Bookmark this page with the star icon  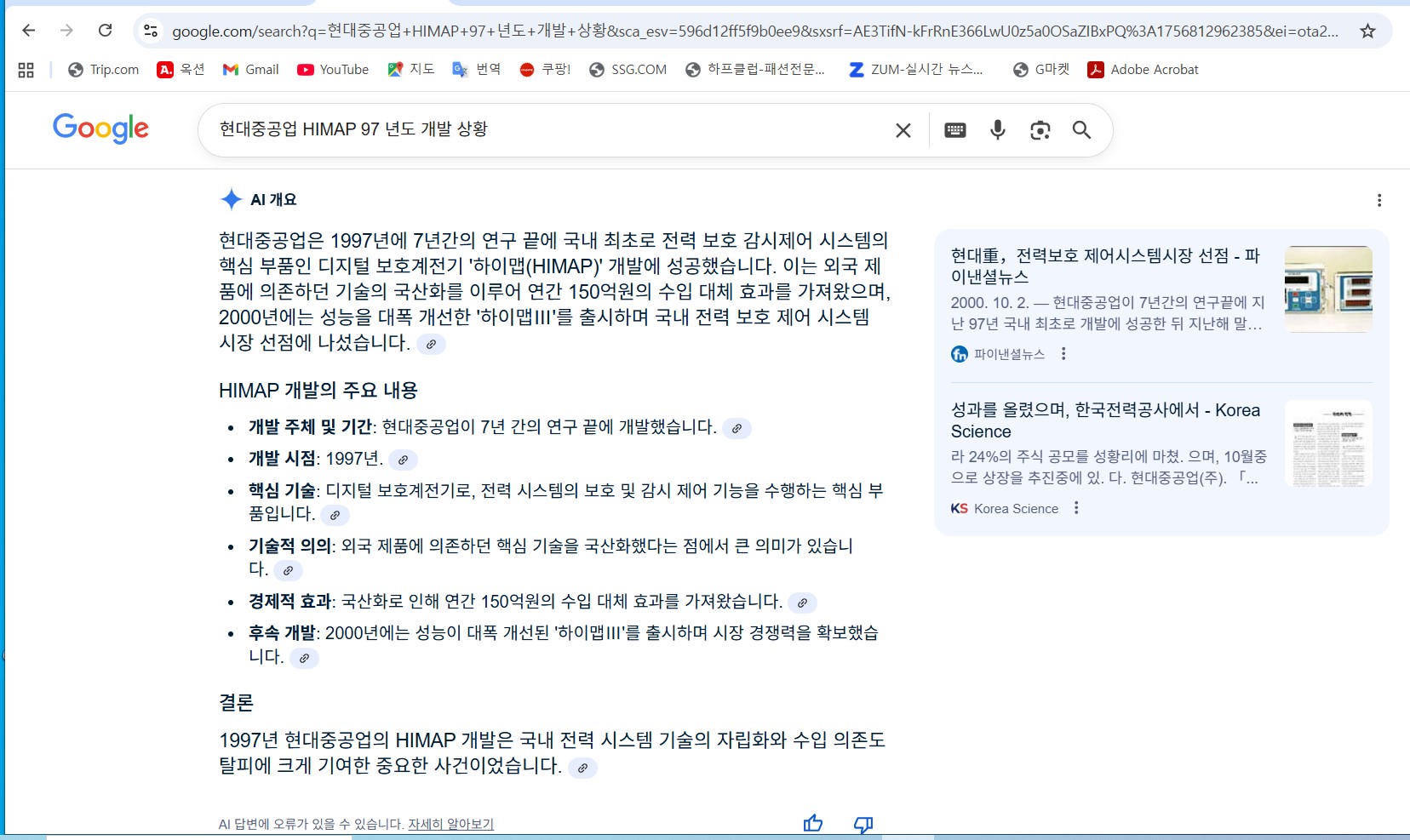1367,31
